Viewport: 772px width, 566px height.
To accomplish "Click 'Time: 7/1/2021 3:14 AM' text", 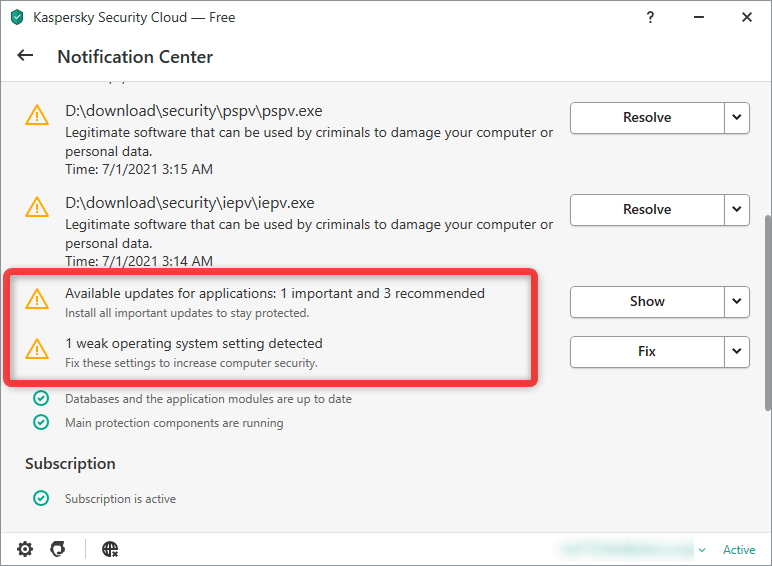I will (x=139, y=261).
